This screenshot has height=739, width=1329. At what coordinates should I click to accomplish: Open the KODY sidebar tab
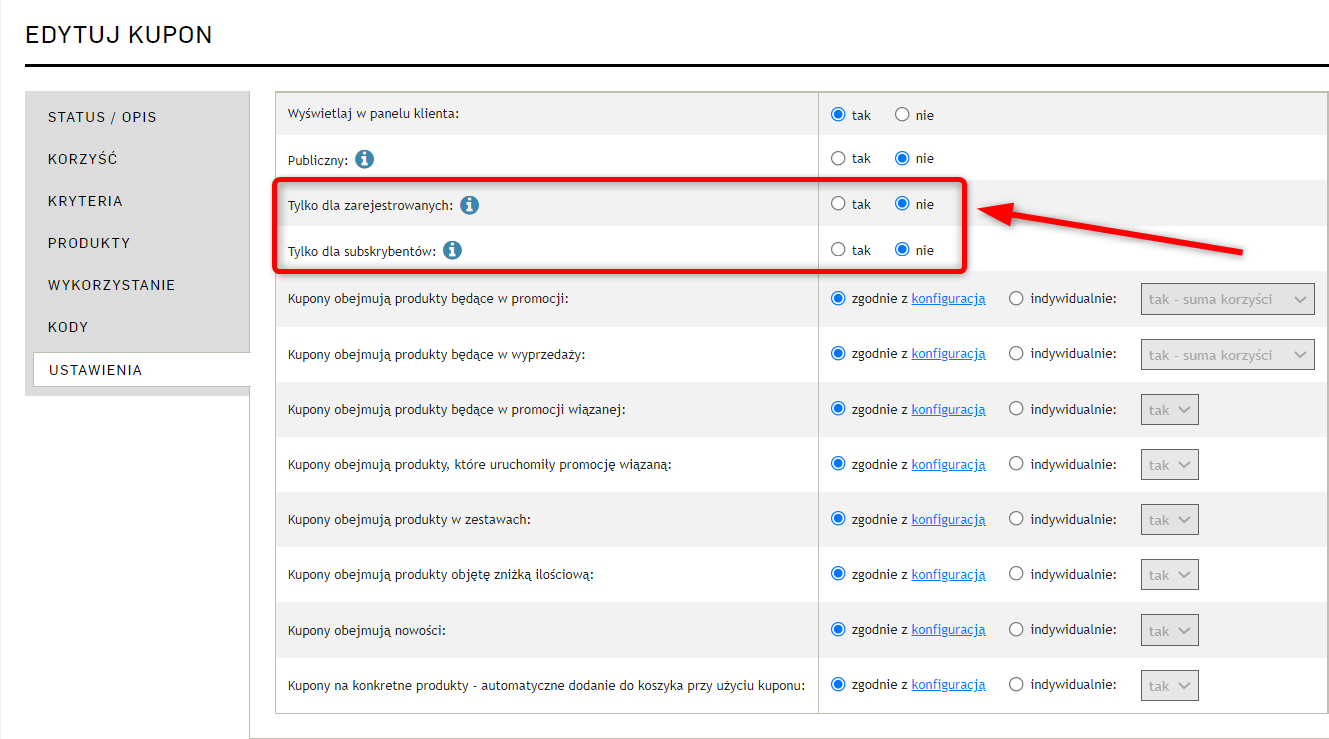click(68, 327)
